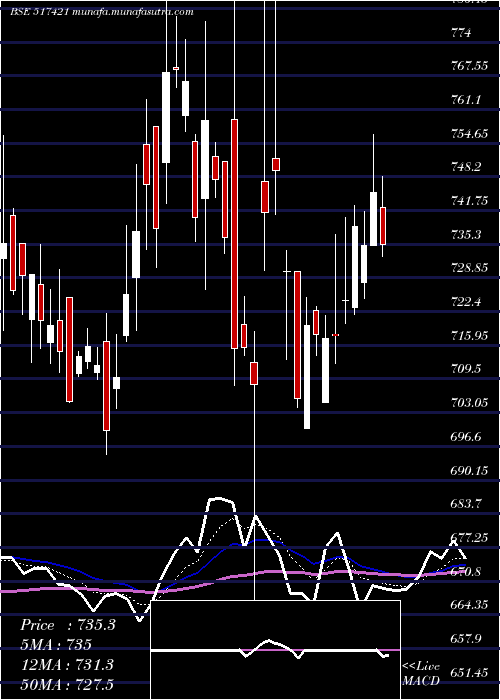Click the 728.85 price axis label
The image size is (500, 700).
tap(469, 268)
